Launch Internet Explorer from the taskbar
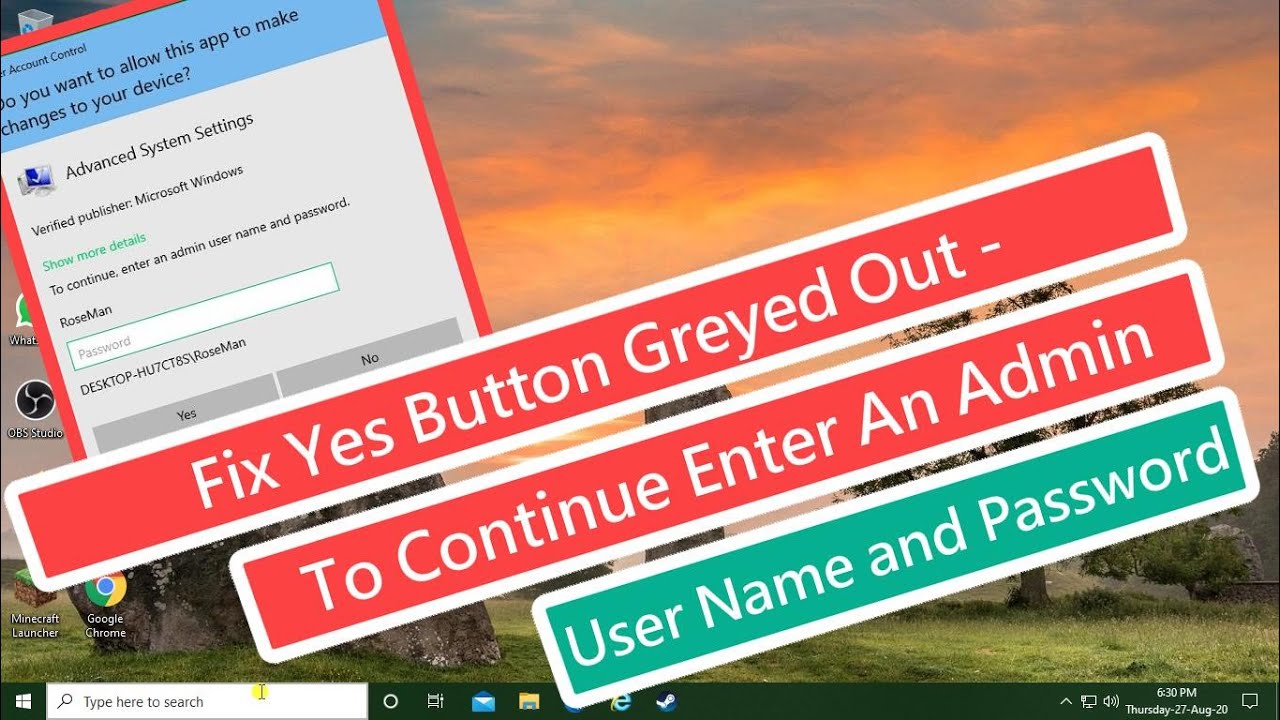Viewport: 1280px width, 720px height. pyautogui.click(x=621, y=701)
